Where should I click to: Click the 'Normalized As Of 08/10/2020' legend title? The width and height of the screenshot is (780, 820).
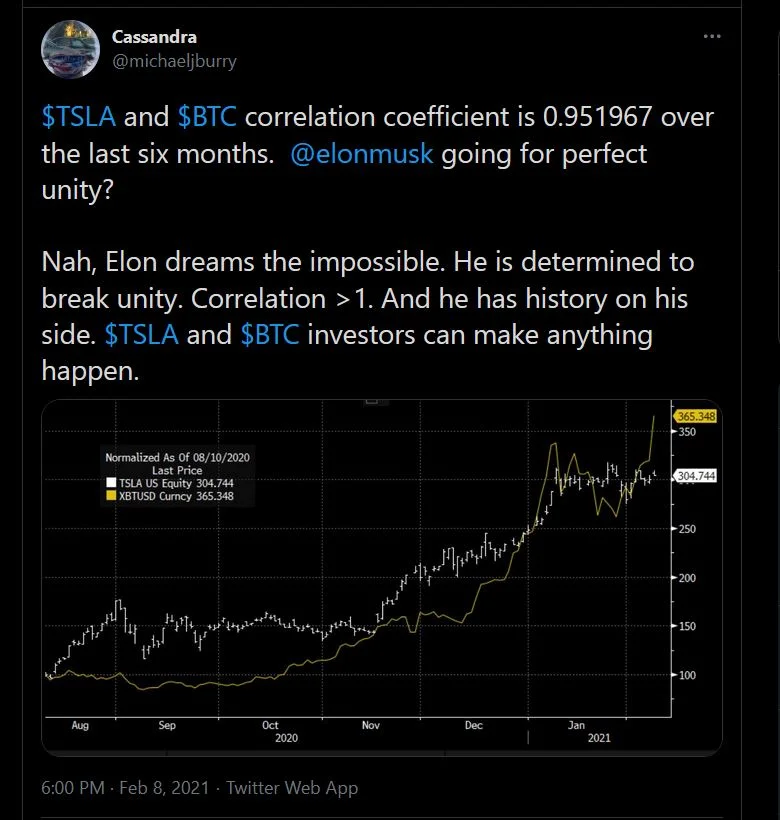click(x=177, y=458)
